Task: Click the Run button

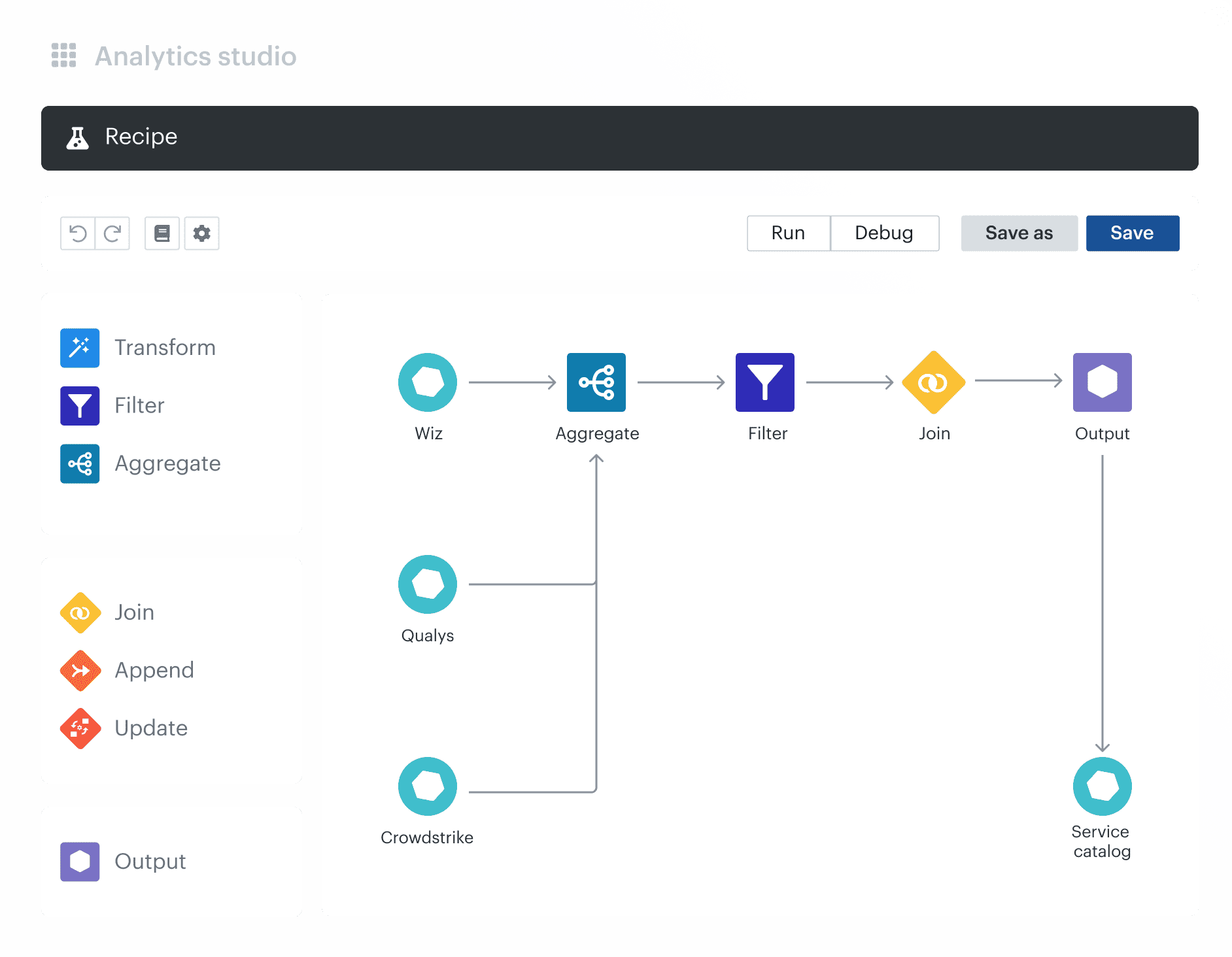Action: tap(789, 233)
